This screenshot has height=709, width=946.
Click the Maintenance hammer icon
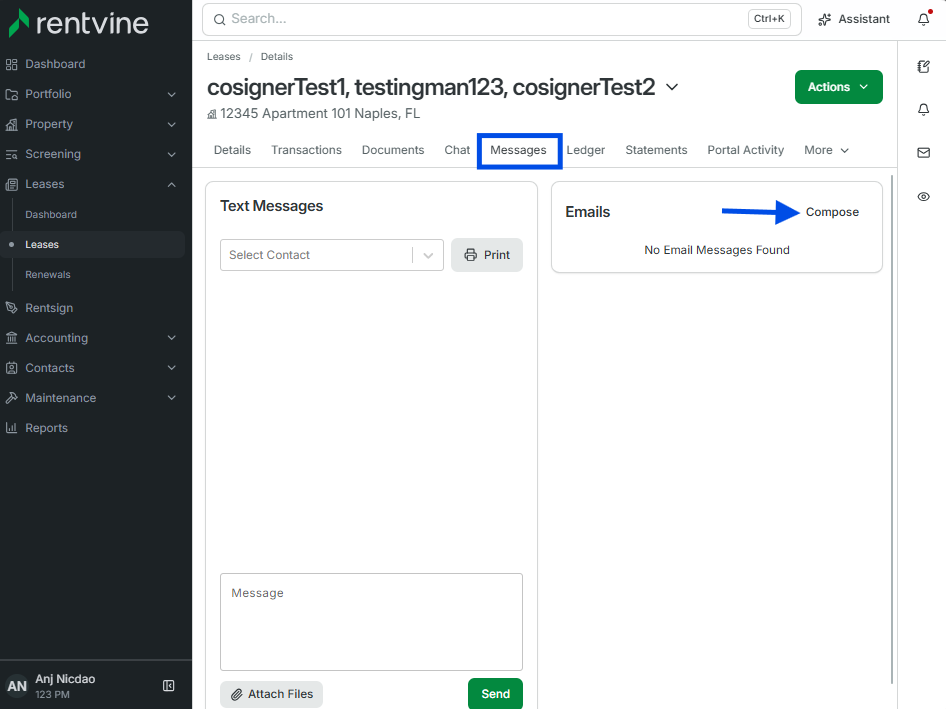click(11, 398)
